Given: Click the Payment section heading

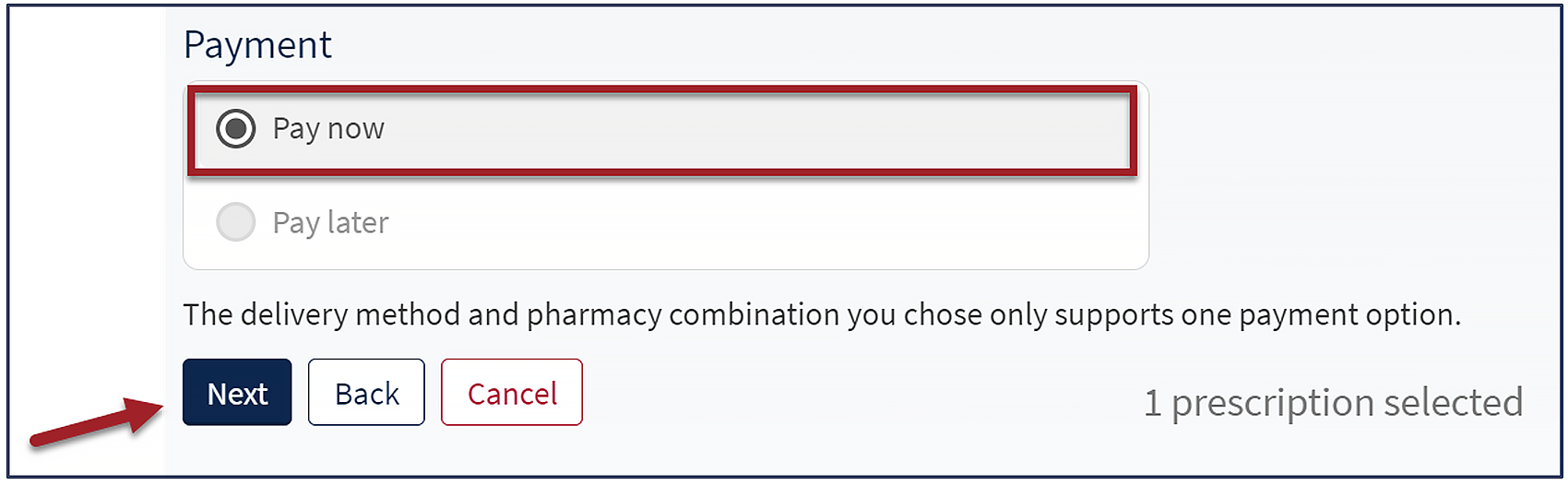Looking at the screenshot, I should click(257, 44).
